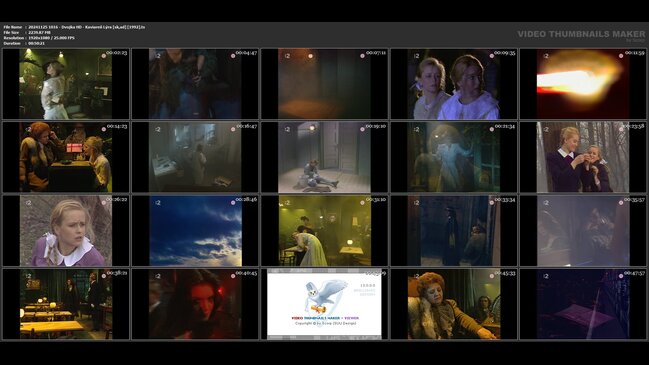Image resolution: width=649 pixels, height=365 pixels.
Task: Open the flame frame thumbnail at 00:11:59
Action: click(583, 84)
